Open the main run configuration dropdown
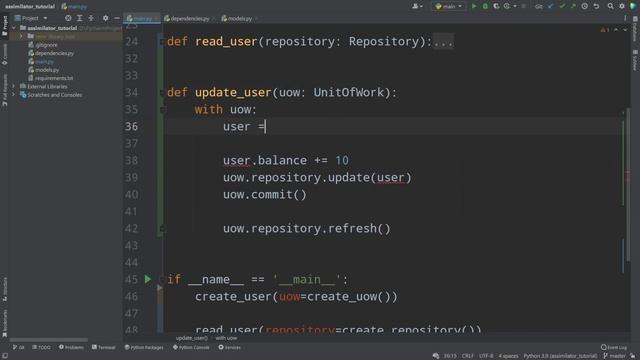Viewport: 640px width, 360px height. point(448,6)
